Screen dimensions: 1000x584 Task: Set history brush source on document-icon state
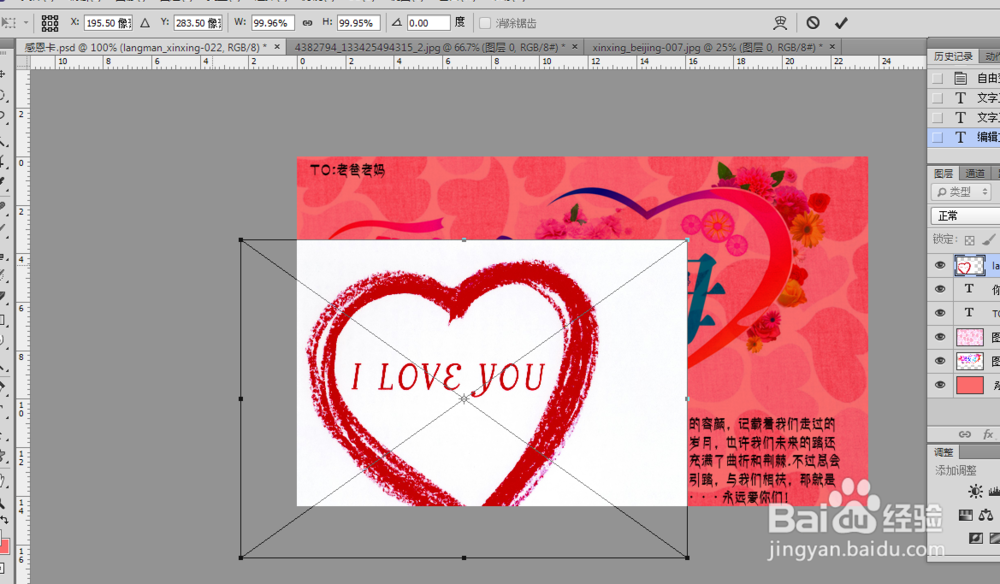pyautogui.click(x=937, y=78)
